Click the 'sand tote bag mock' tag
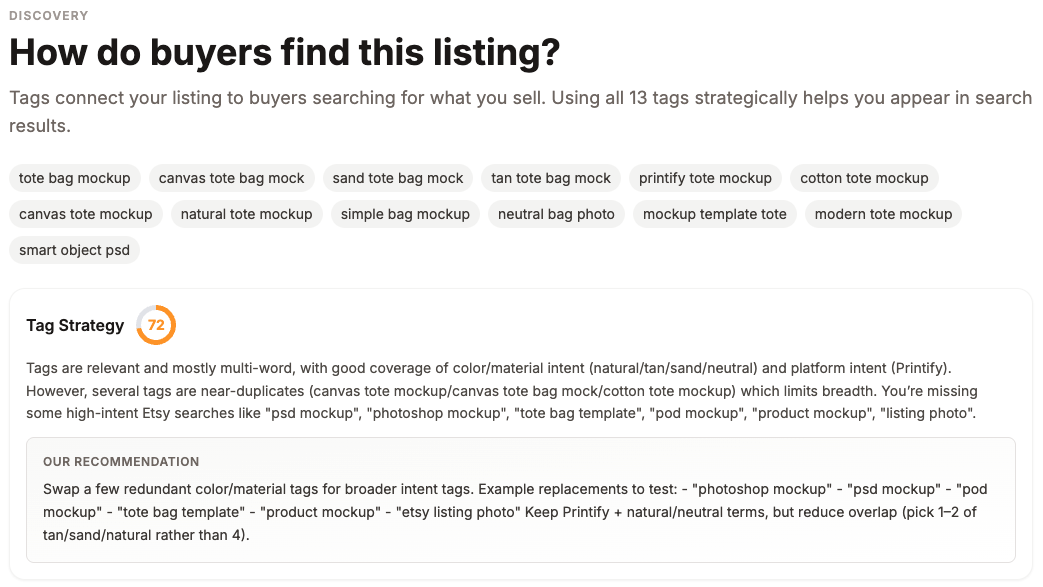1043x587 pixels. [398, 178]
